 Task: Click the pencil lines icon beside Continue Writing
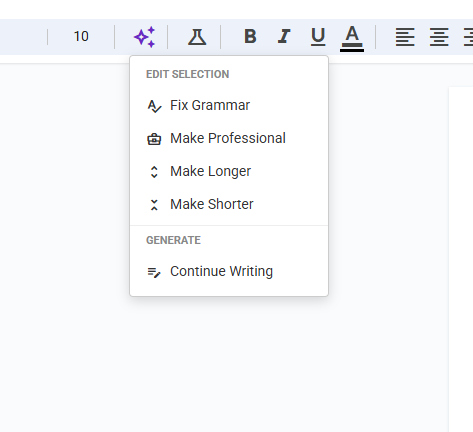154,272
